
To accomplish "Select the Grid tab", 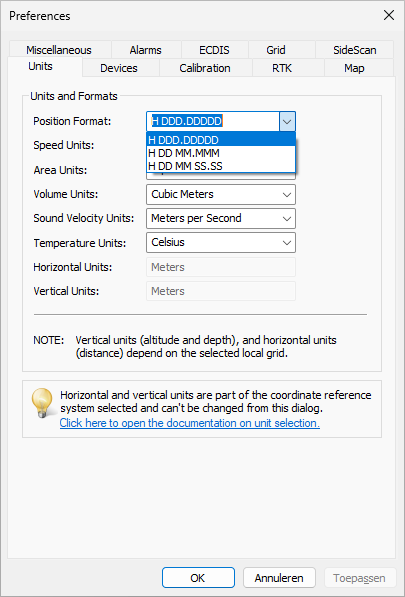I will point(276,50).
